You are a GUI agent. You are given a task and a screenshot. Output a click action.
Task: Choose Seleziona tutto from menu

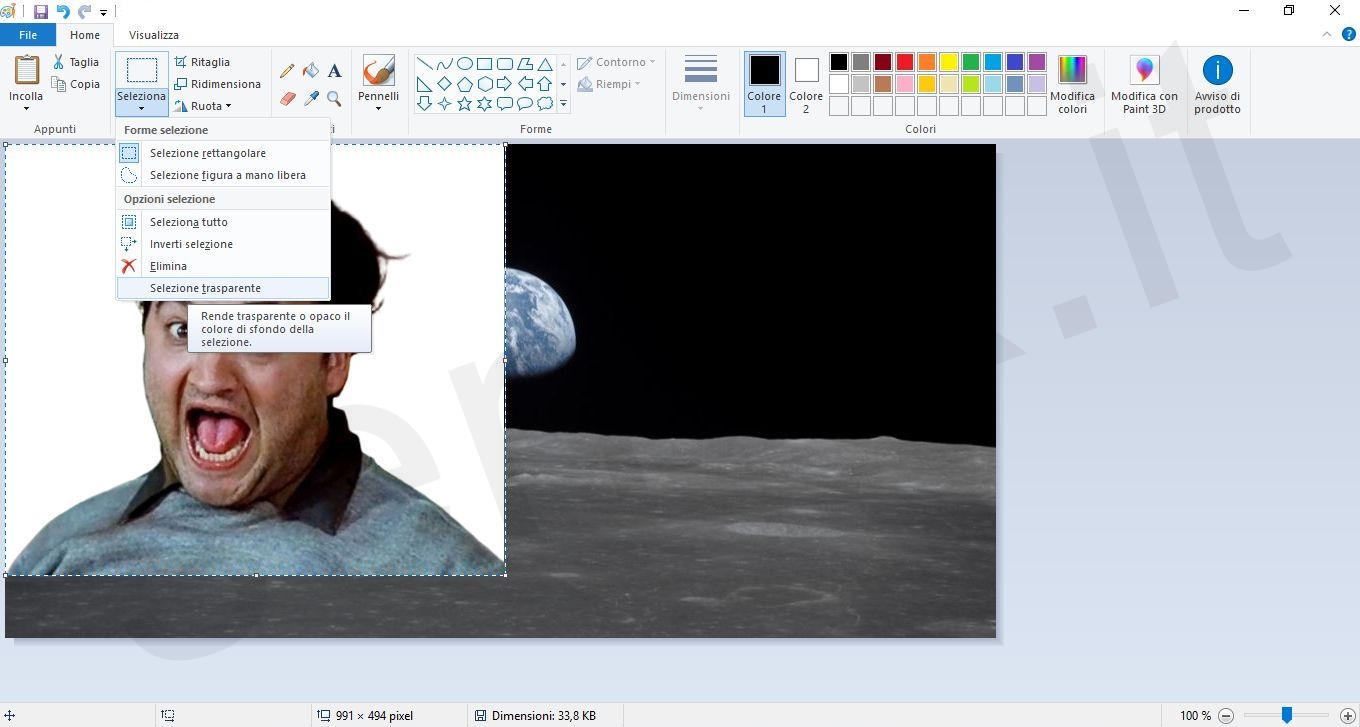pyautogui.click(x=223, y=222)
